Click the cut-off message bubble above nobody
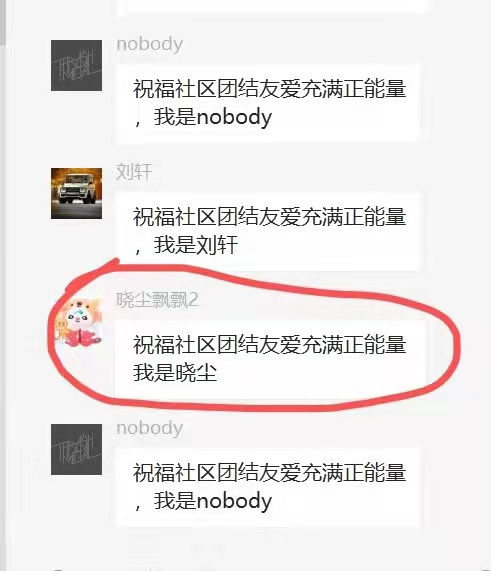This screenshot has height=571, width=491. click(x=272, y=6)
